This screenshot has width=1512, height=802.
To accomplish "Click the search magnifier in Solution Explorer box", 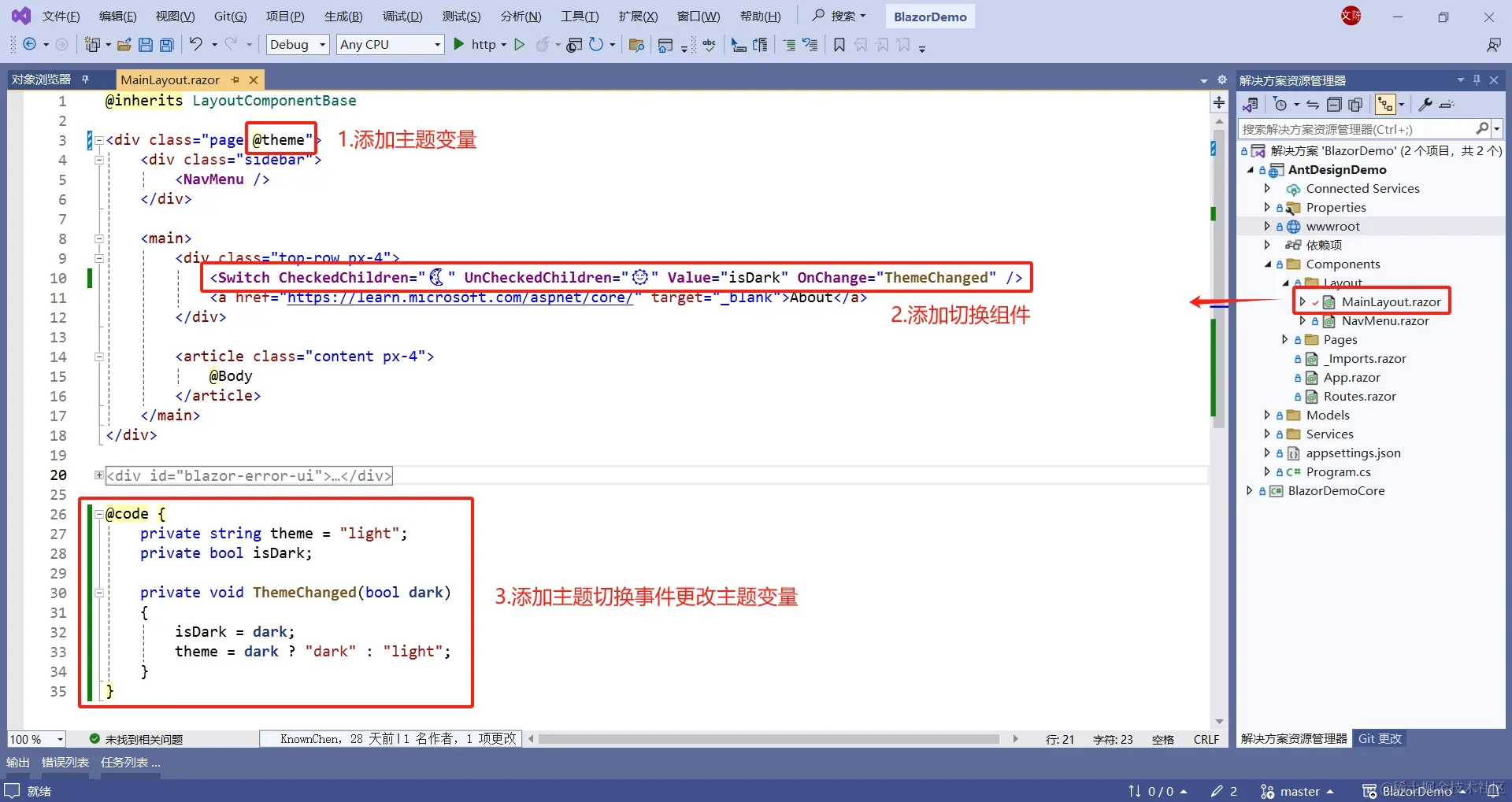I will tap(1482, 128).
